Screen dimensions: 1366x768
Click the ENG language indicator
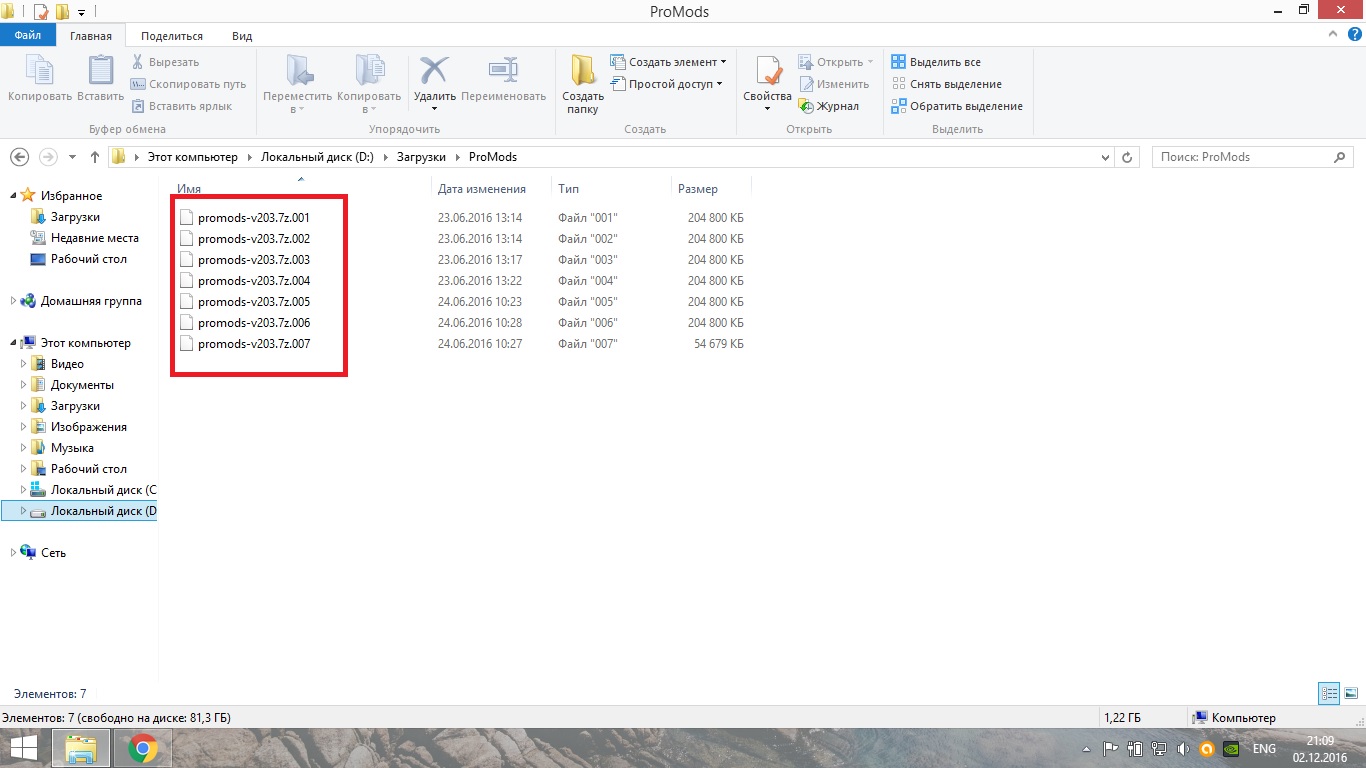tap(1263, 748)
